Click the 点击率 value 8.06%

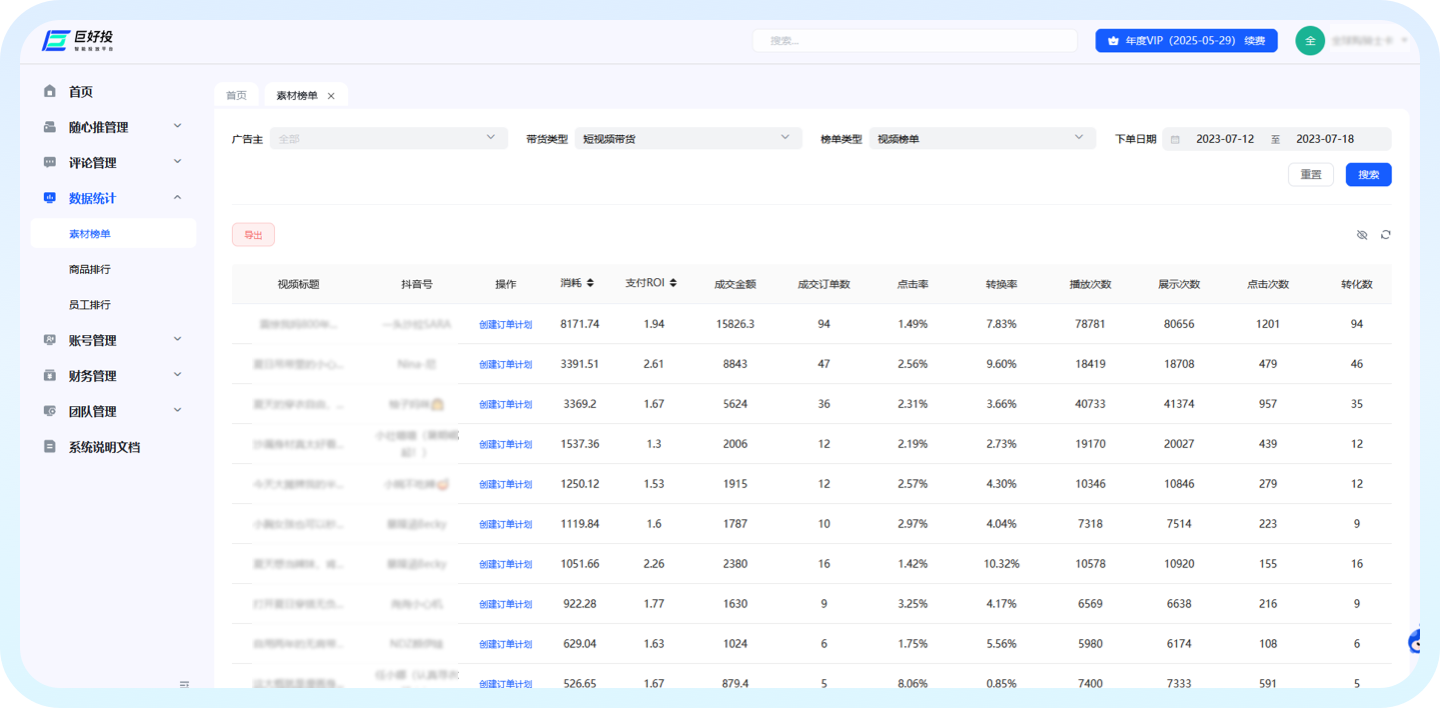912,684
